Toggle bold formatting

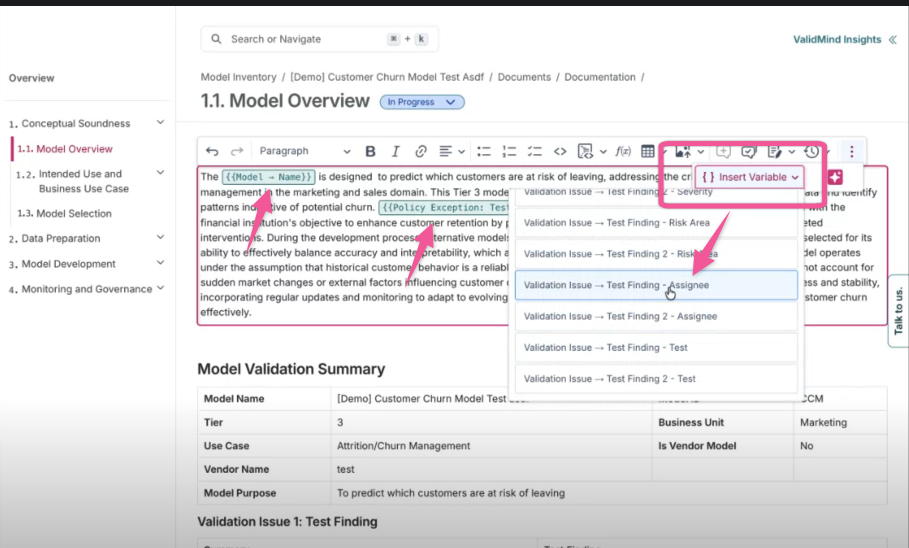370,151
